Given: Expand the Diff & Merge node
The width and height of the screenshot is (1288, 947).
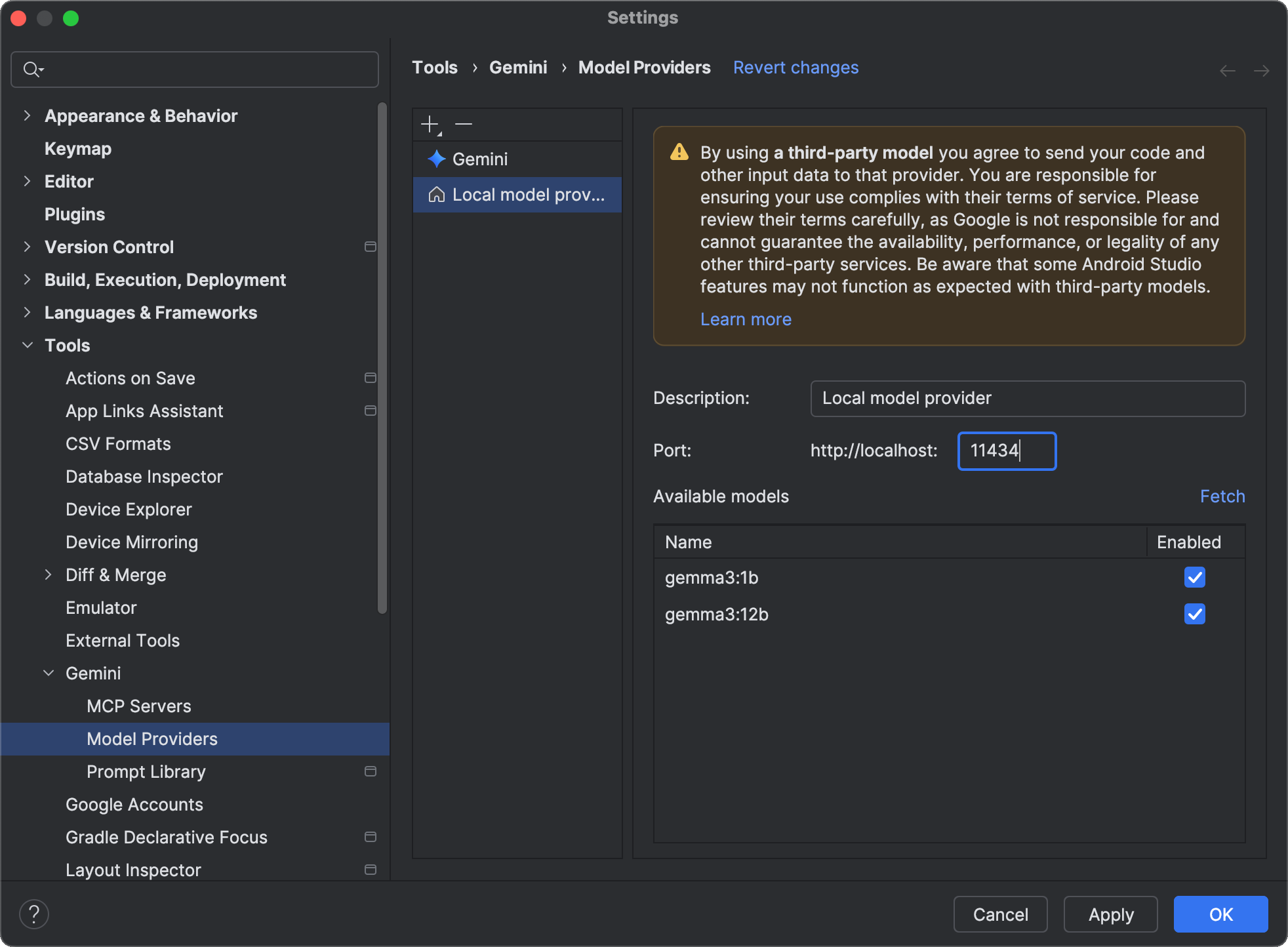Looking at the screenshot, I should tap(48, 575).
